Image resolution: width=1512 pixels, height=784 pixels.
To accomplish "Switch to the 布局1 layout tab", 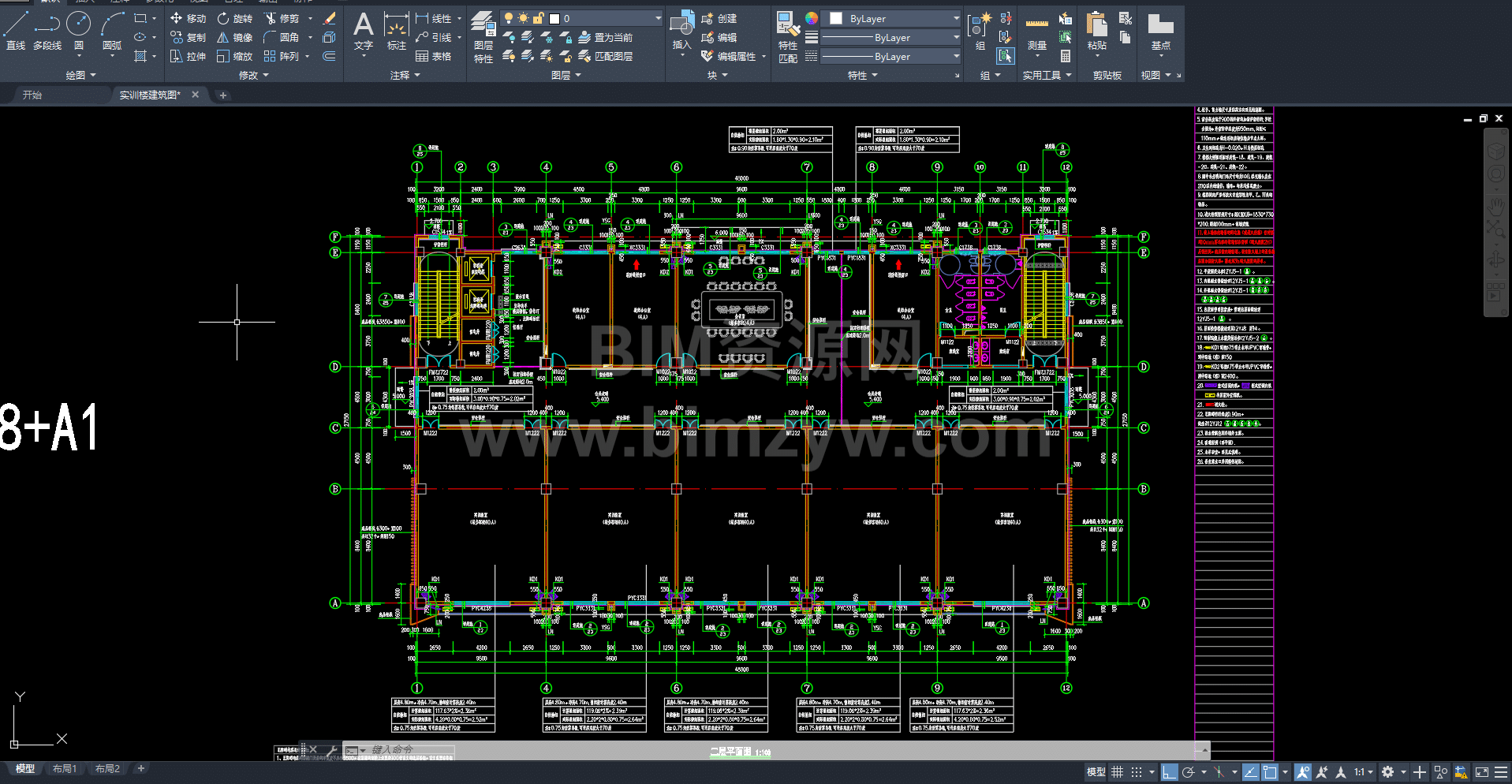I will (x=65, y=768).
